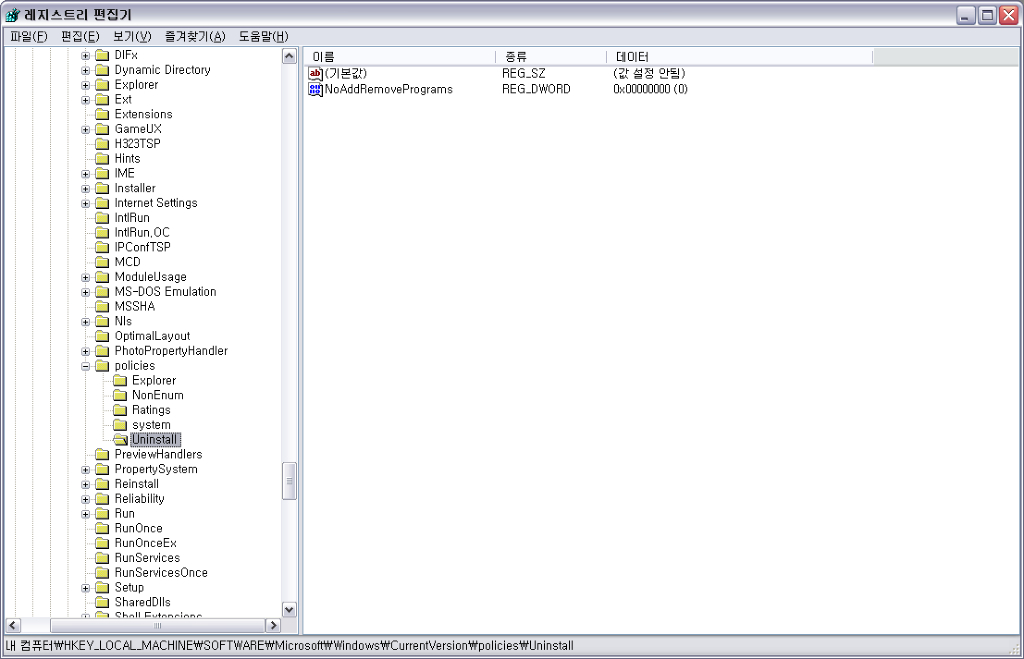The image size is (1024, 659).
Task: Click the RunOnce folder icon
Action: [x=102, y=528]
